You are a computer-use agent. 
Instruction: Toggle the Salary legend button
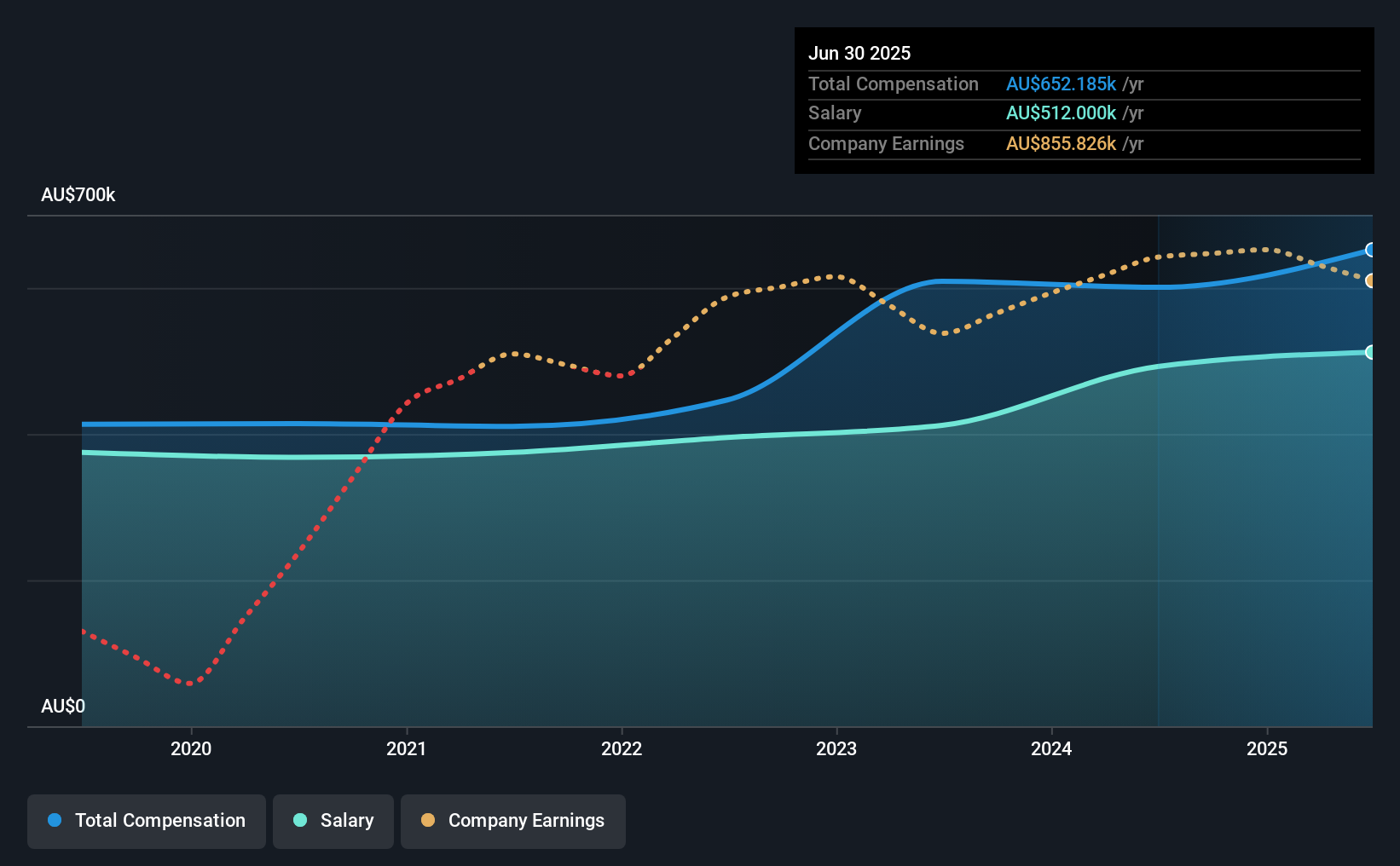coord(333,821)
